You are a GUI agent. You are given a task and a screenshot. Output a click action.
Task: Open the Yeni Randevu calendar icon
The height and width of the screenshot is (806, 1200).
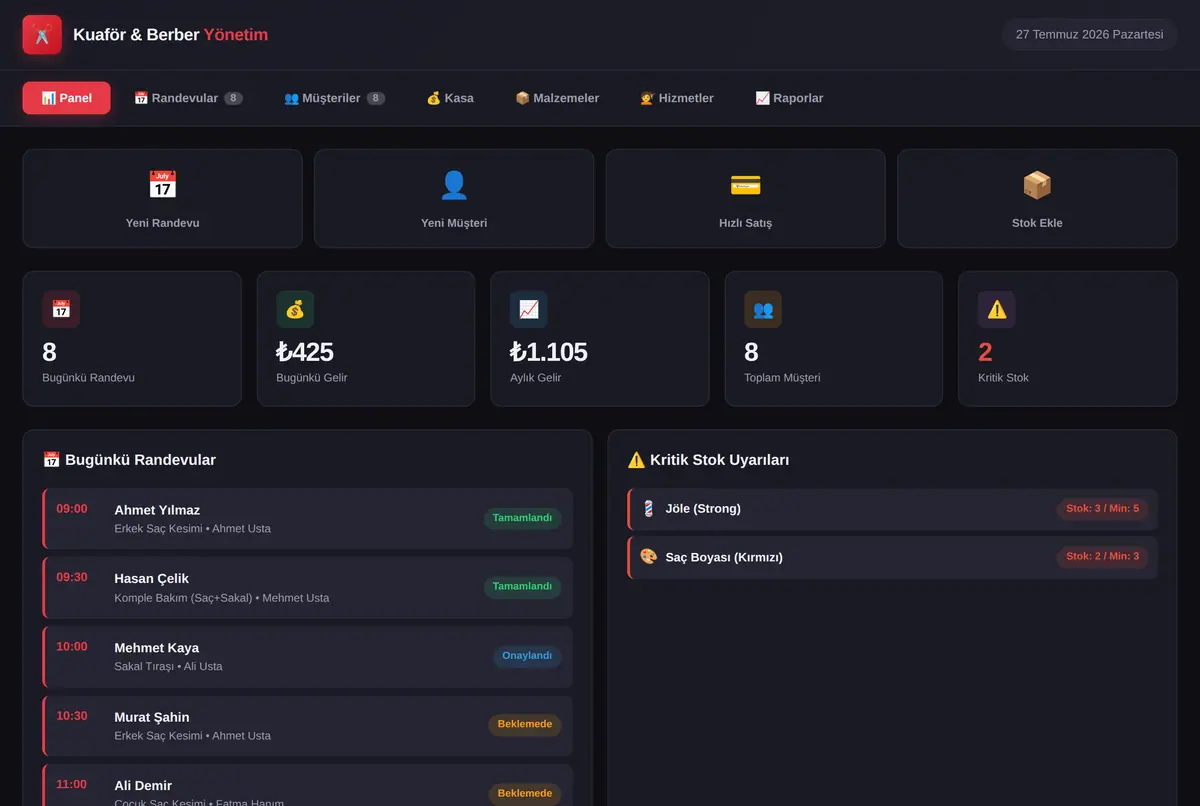(162, 185)
